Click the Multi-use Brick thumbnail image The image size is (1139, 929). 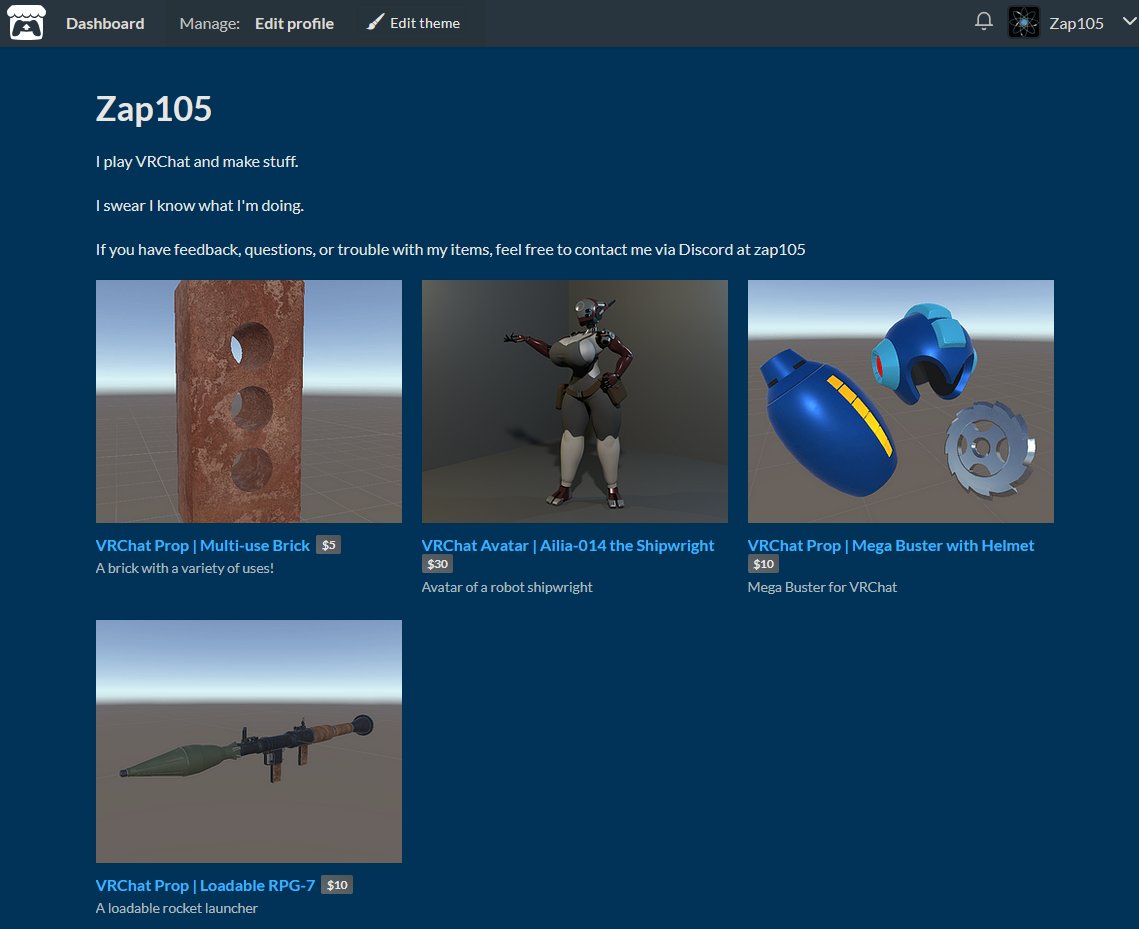[248, 401]
